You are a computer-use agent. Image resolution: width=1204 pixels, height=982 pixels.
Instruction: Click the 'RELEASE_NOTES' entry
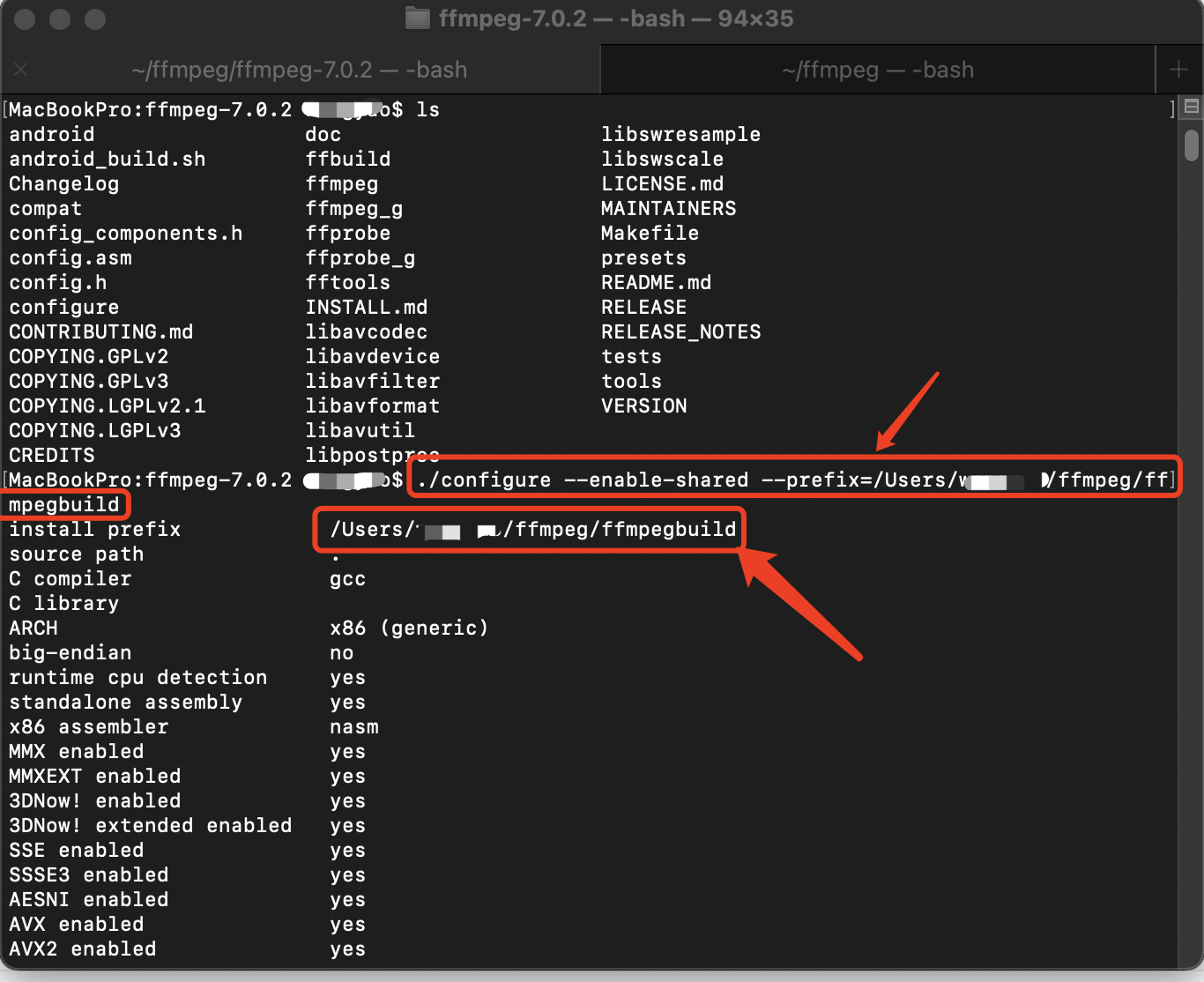681,332
